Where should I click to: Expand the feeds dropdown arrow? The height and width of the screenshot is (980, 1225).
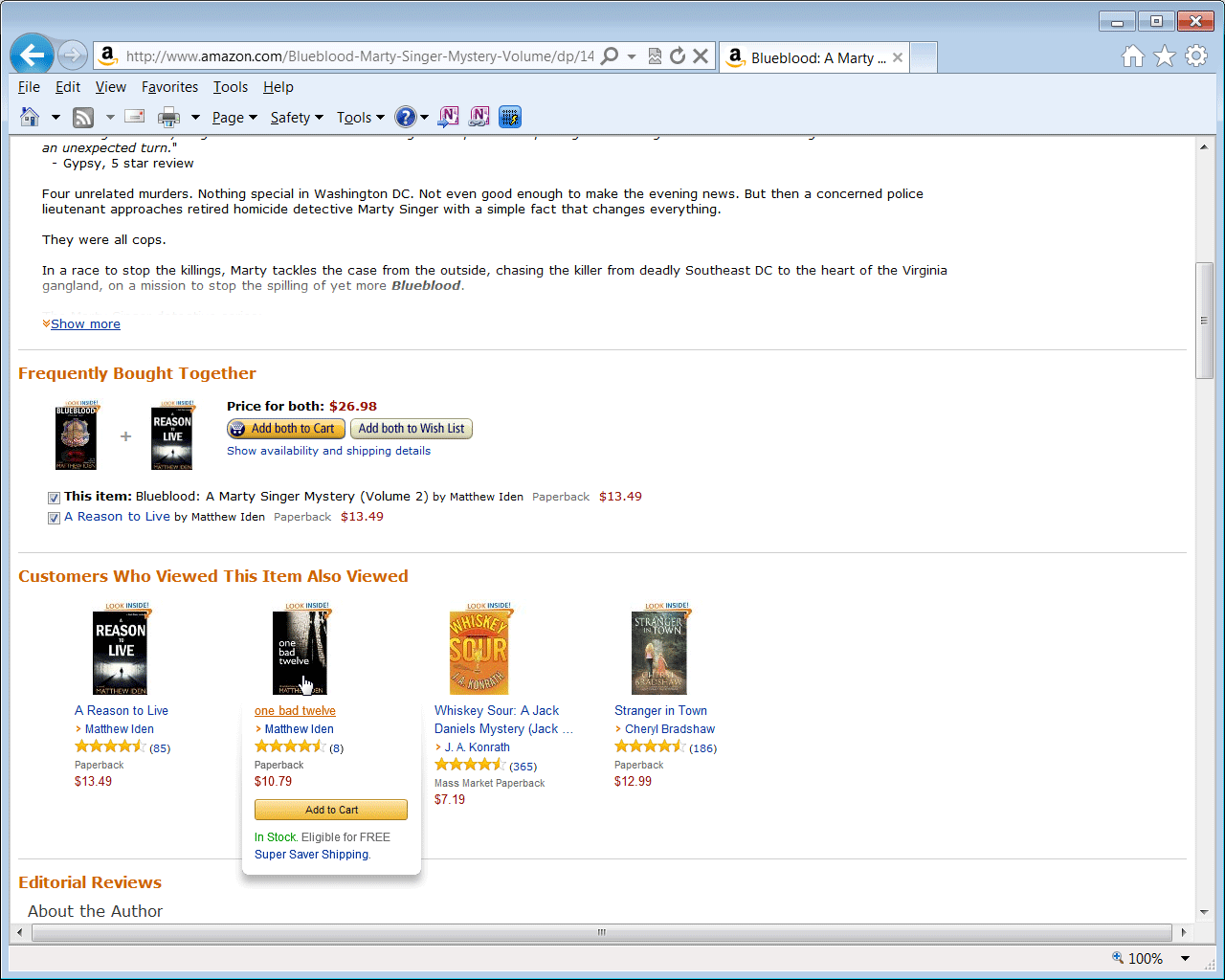coord(110,117)
